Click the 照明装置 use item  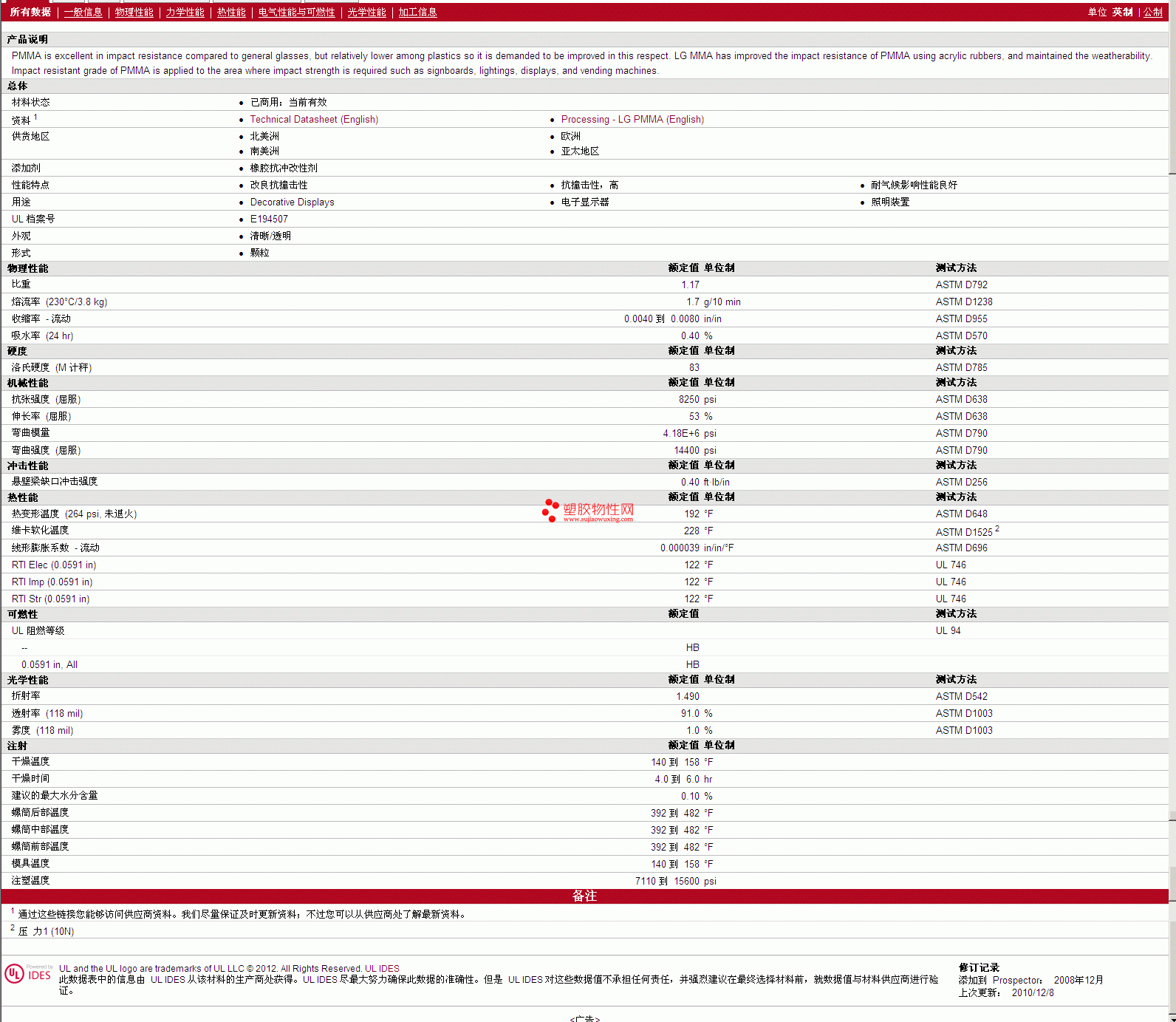pyautogui.click(x=890, y=202)
